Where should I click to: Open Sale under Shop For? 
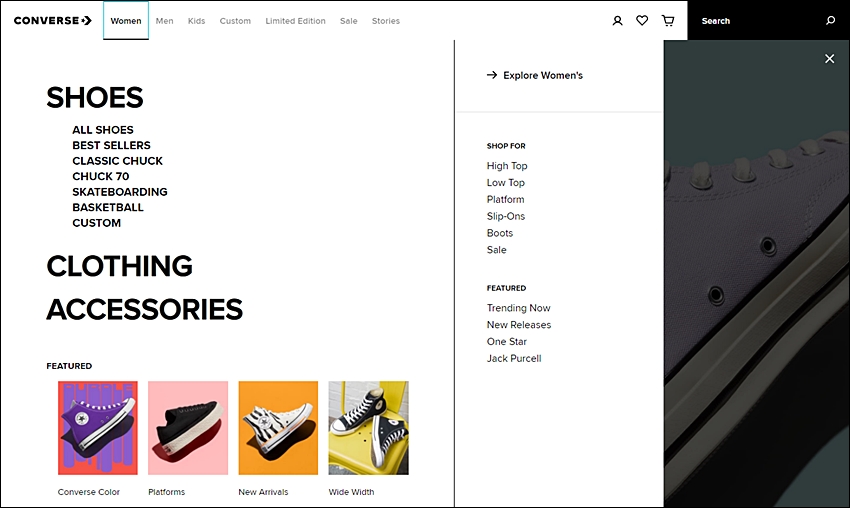[x=497, y=250]
